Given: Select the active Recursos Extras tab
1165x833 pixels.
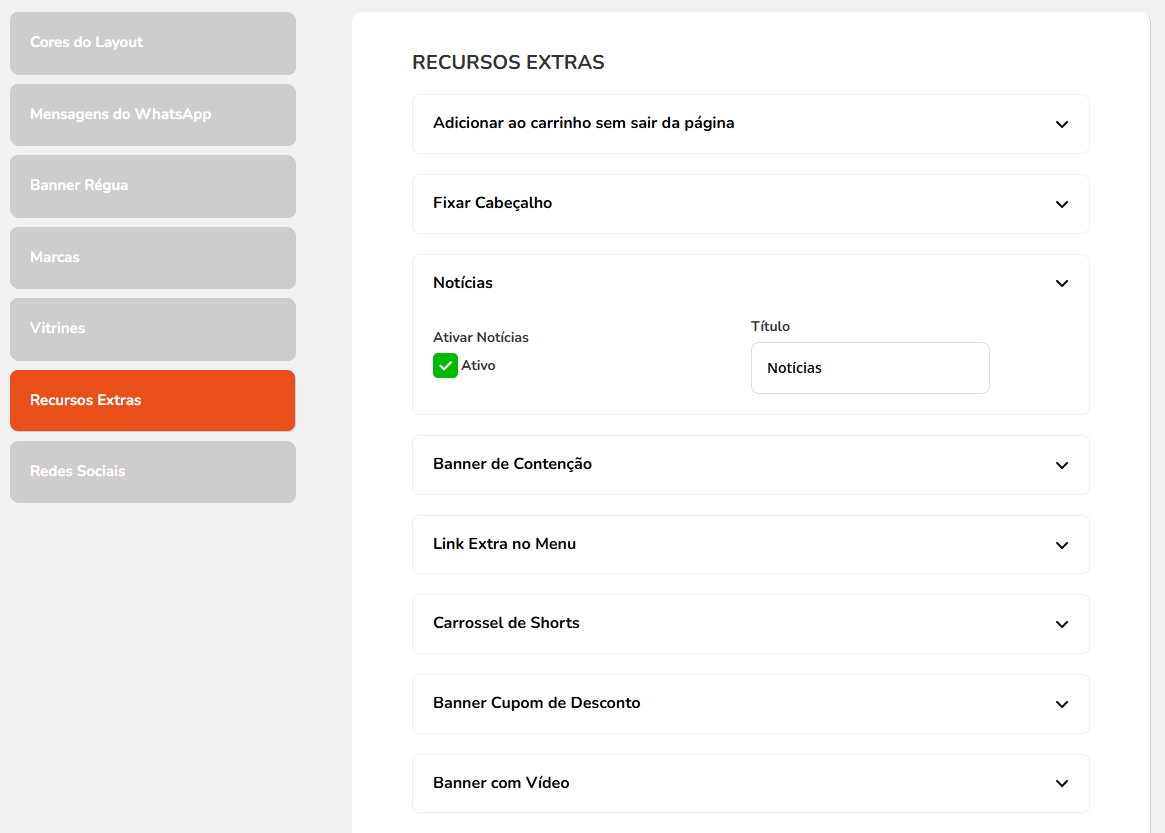Looking at the screenshot, I should click(x=152, y=400).
